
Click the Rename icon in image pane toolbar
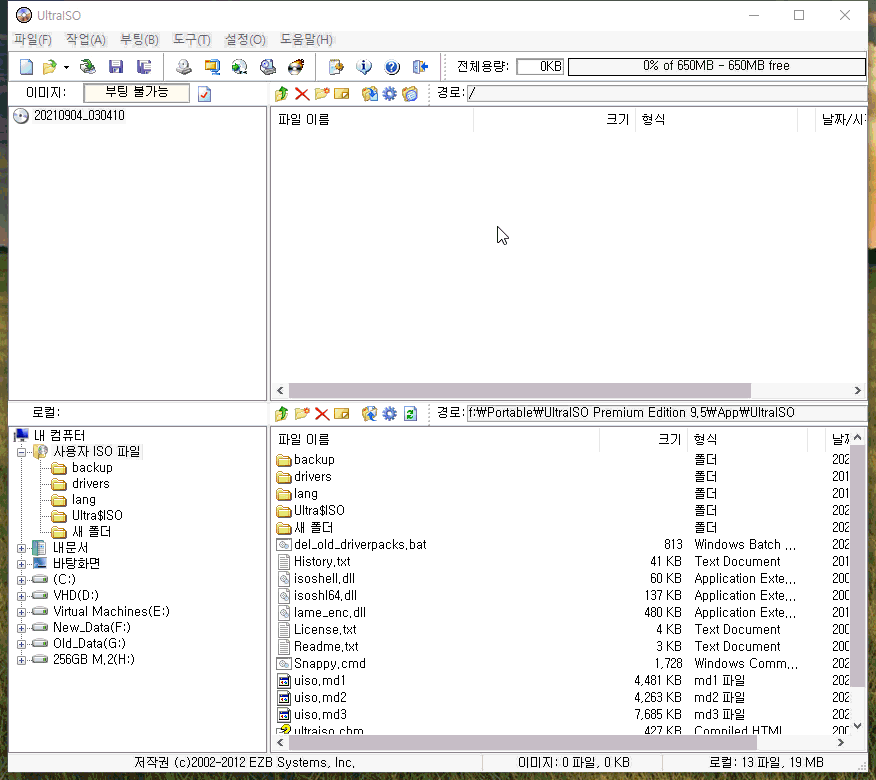click(341, 93)
